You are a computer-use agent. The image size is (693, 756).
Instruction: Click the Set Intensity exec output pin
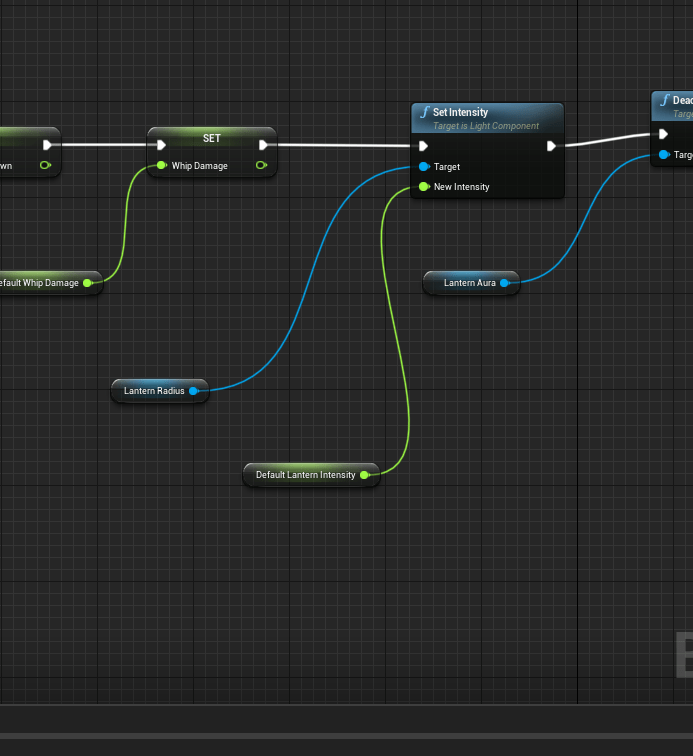tap(551, 146)
